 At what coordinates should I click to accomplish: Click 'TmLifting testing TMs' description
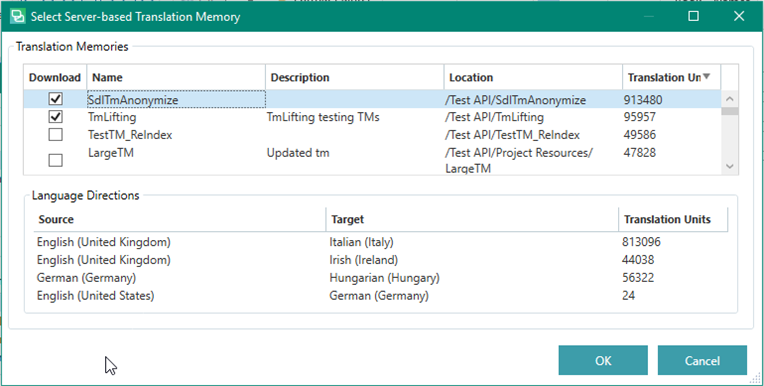(x=323, y=117)
